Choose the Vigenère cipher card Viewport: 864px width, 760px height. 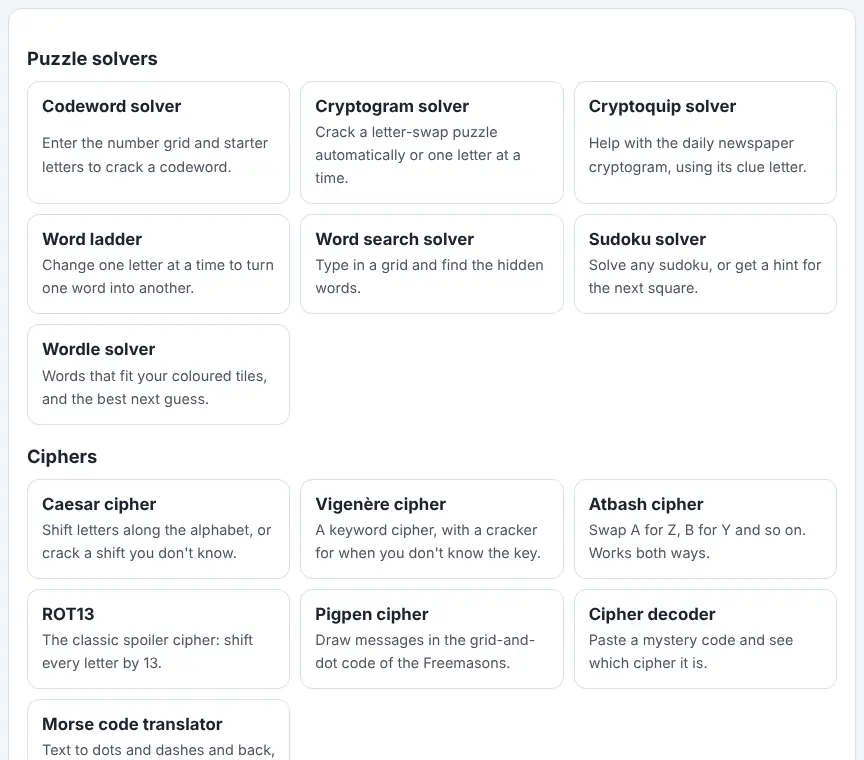tap(431, 529)
